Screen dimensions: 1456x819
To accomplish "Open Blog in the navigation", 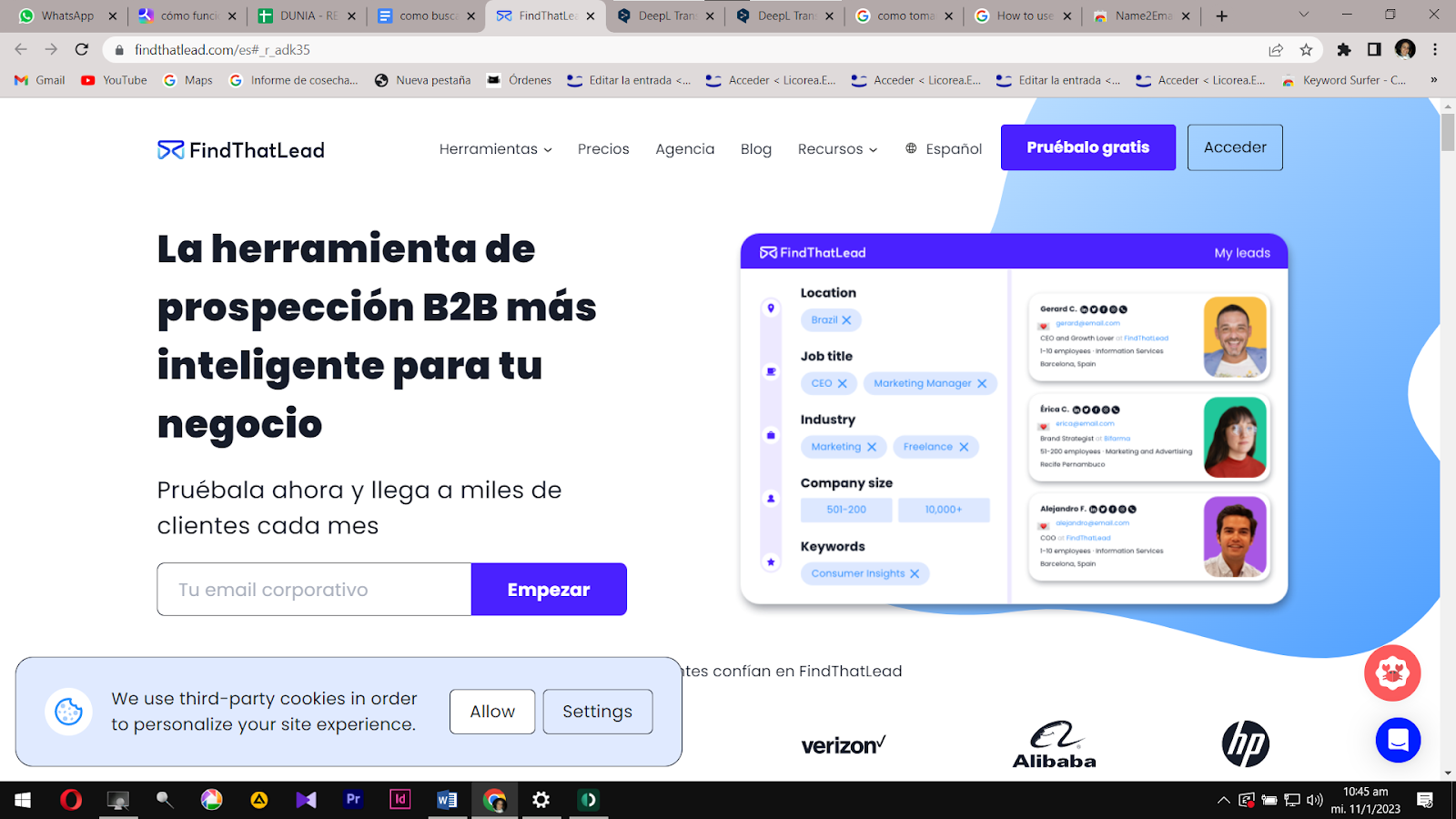I will coord(756,149).
